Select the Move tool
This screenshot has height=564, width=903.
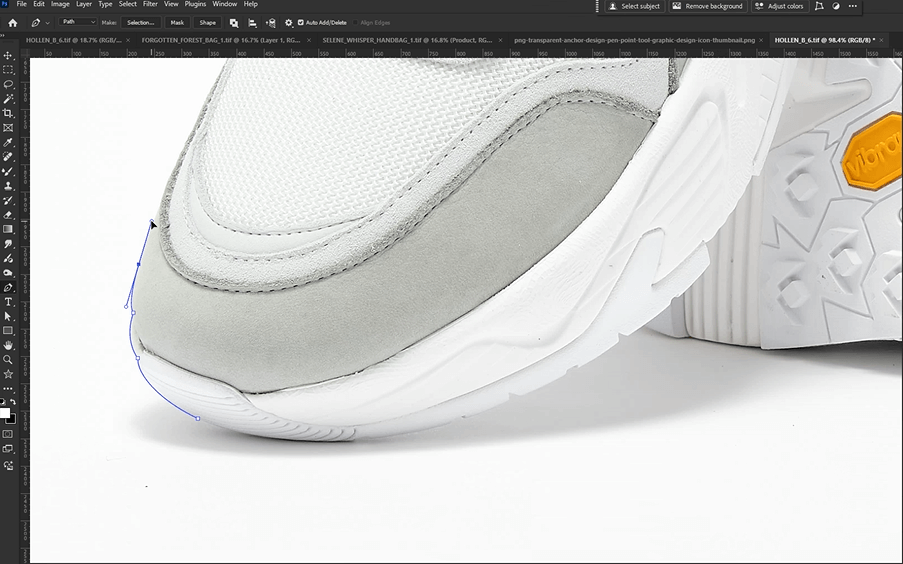pyautogui.click(x=8, y=55)
